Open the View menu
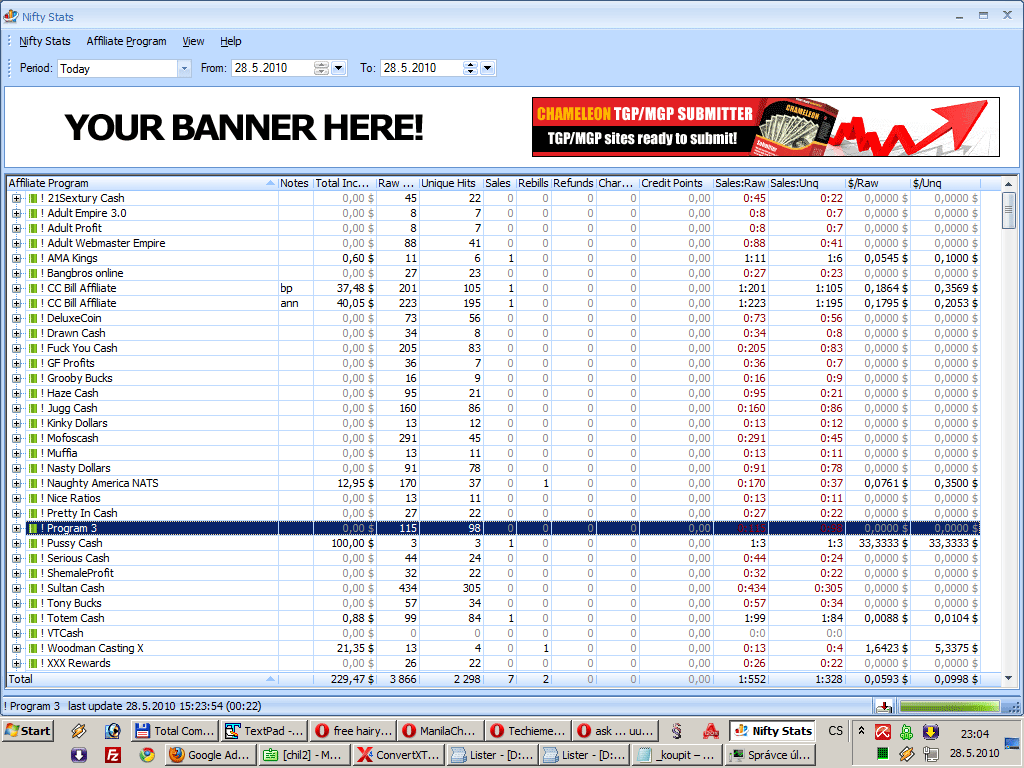Viewport: 1024px width, 768px height. click(193, 41)
